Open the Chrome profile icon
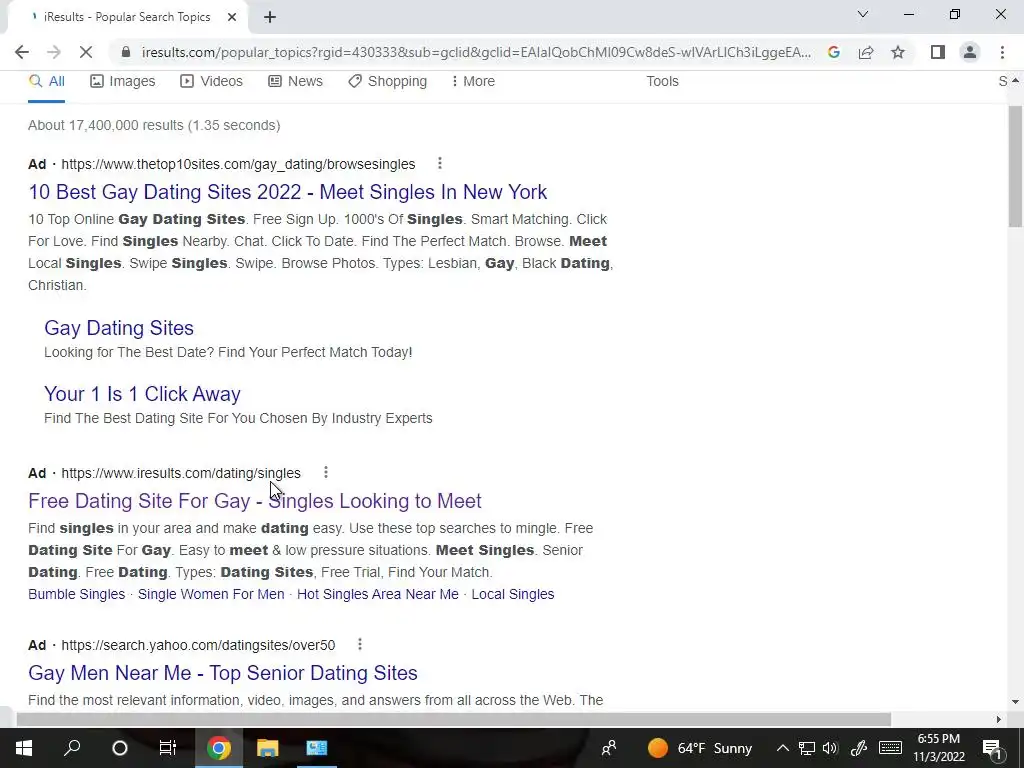 [970, 52]
